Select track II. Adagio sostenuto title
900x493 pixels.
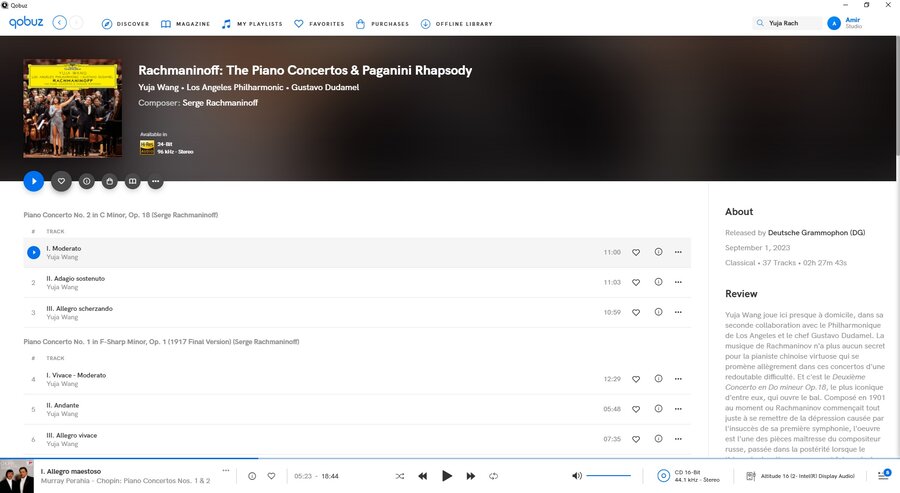(76, 278)
